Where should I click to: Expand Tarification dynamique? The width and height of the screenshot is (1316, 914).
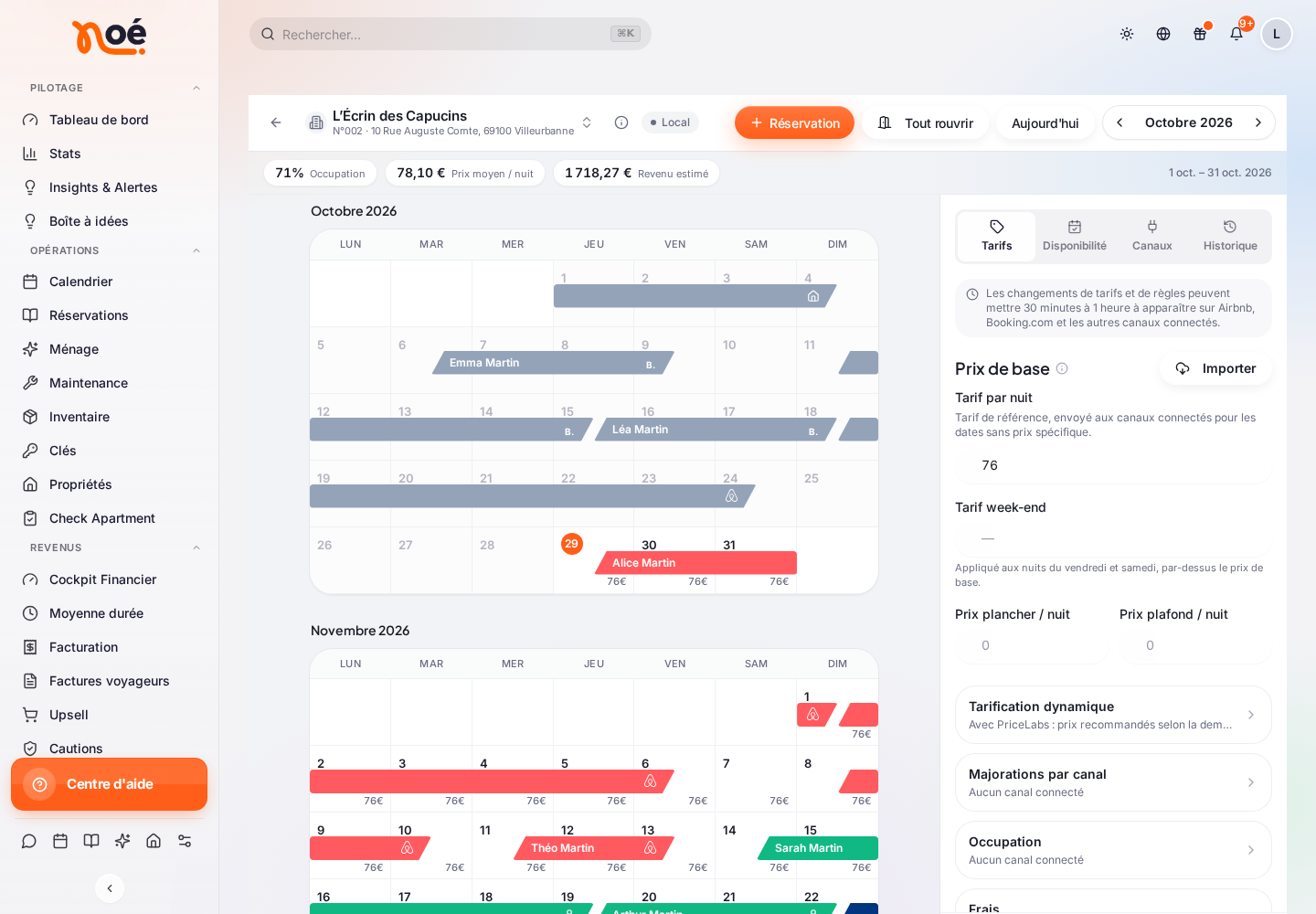click(x=1113, y=715)
